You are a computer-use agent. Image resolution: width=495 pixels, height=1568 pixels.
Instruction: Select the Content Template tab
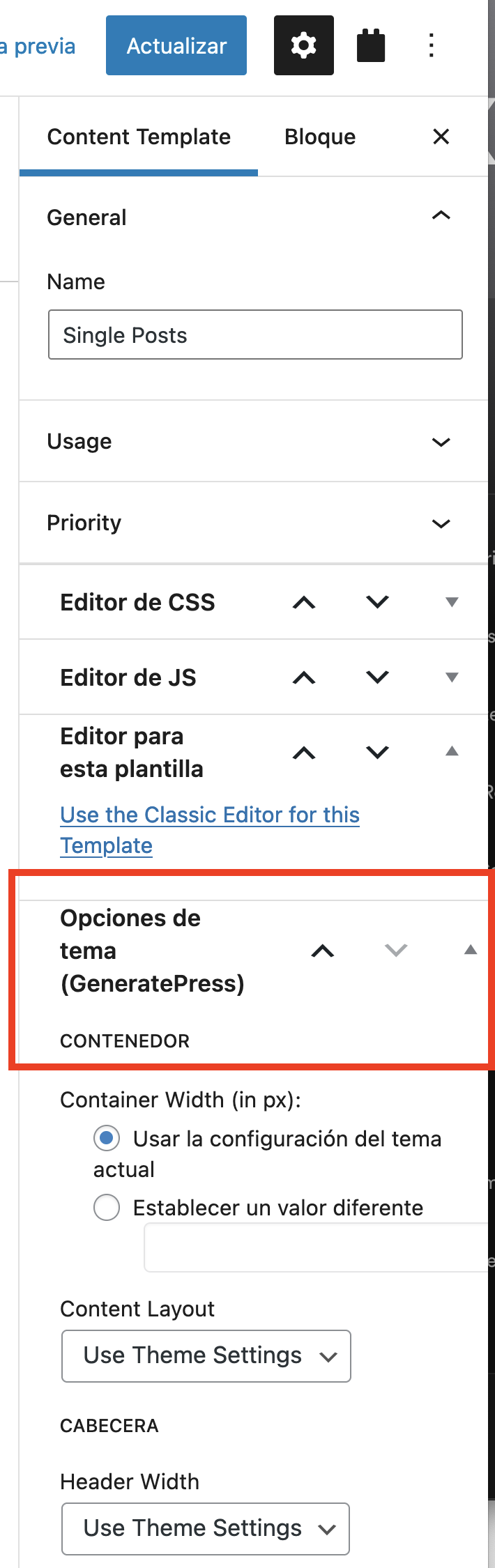139,137
